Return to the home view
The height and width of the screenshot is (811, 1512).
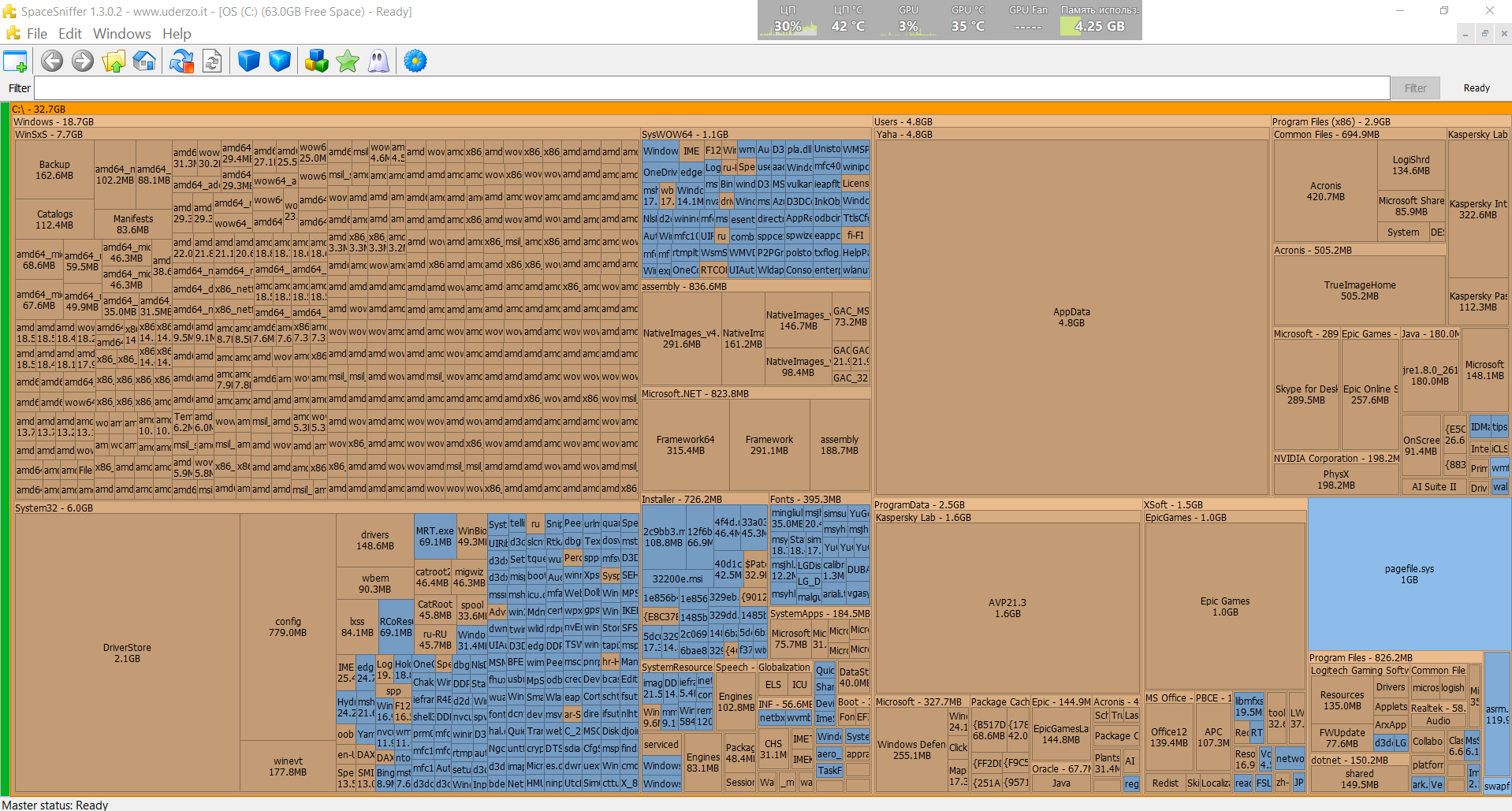tap(144, 61)
